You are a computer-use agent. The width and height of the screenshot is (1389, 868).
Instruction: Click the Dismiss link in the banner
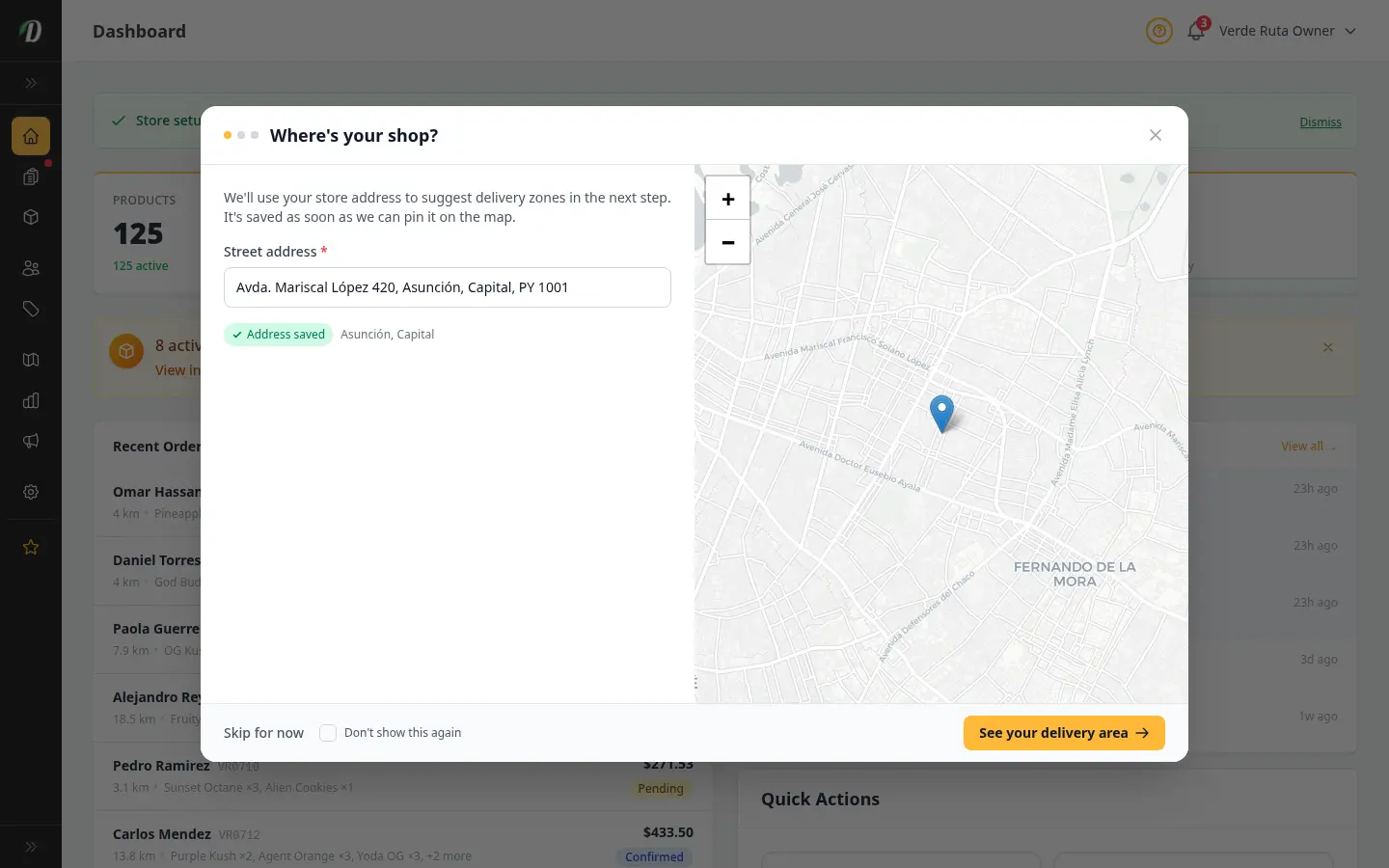[1321, 122]
